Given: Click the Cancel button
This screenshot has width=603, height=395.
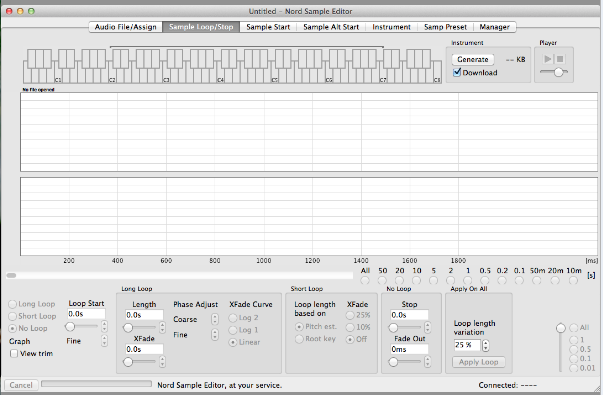Looking at the screenshot, I should (21, 385).
